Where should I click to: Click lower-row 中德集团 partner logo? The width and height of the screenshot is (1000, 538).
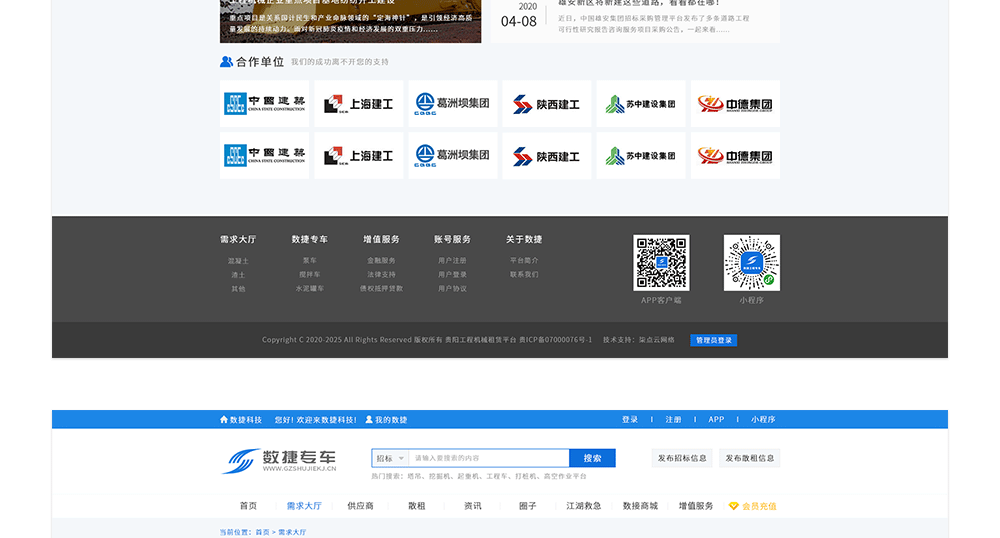pyautogui.click(x=735, y=156)
